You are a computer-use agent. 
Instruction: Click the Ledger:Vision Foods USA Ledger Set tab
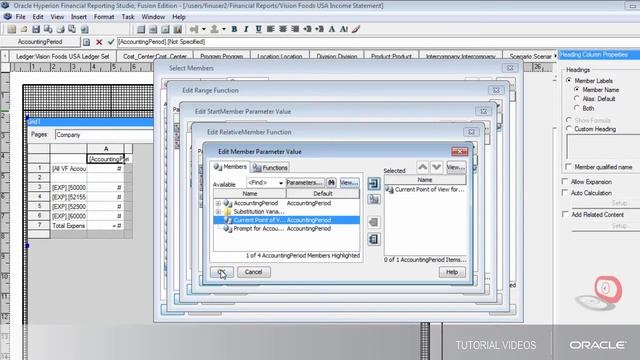pos(63,56)
